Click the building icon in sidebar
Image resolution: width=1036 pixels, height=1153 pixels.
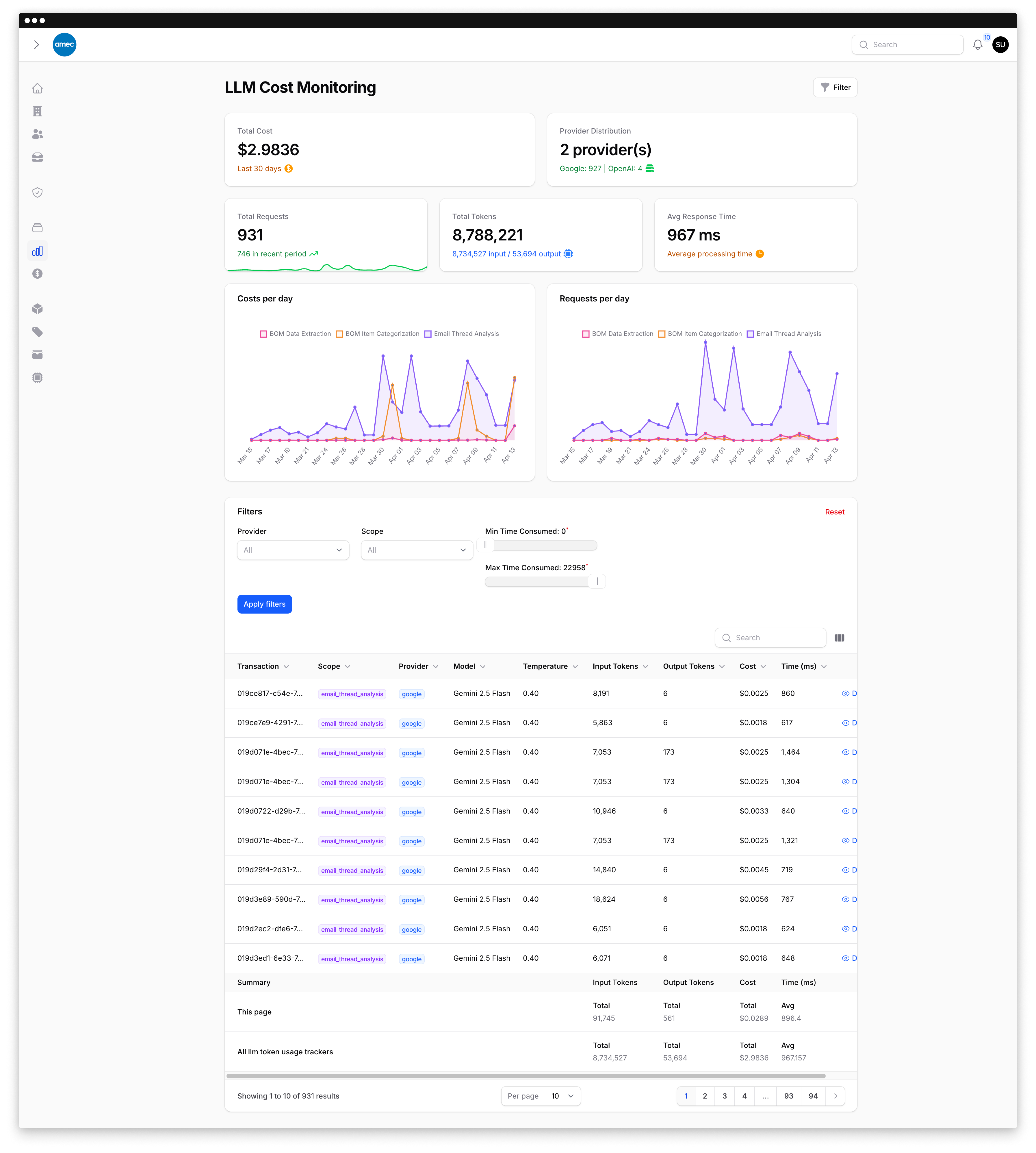38,111
